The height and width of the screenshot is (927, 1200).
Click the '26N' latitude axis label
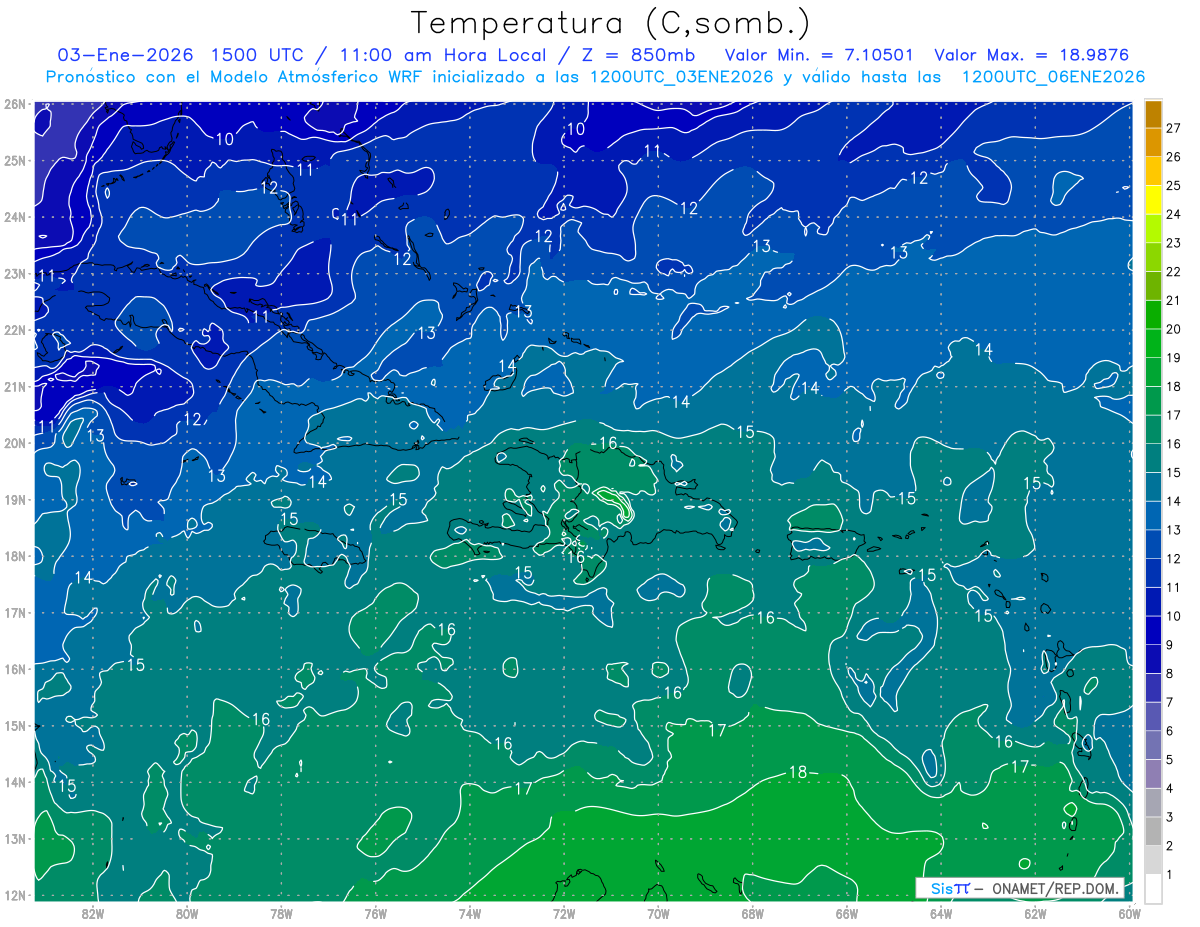coord(14,104)
